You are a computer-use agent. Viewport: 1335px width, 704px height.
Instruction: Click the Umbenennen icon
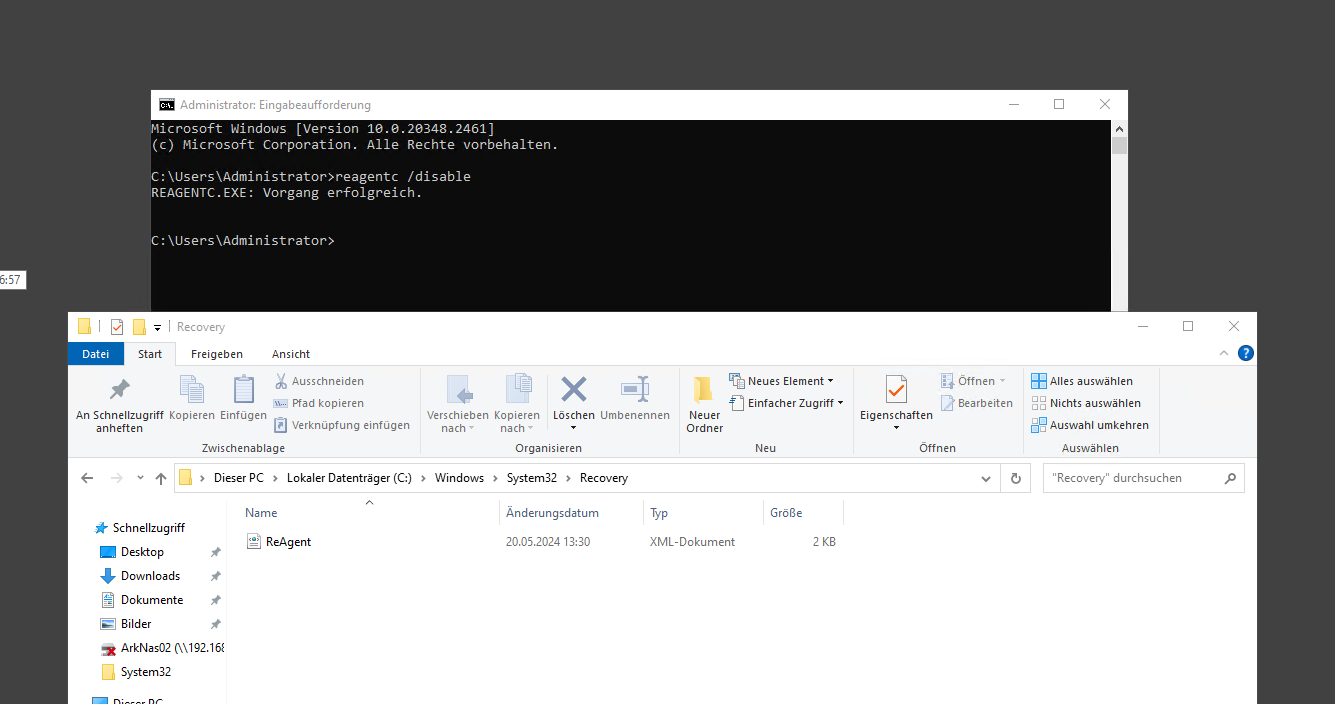635,398
